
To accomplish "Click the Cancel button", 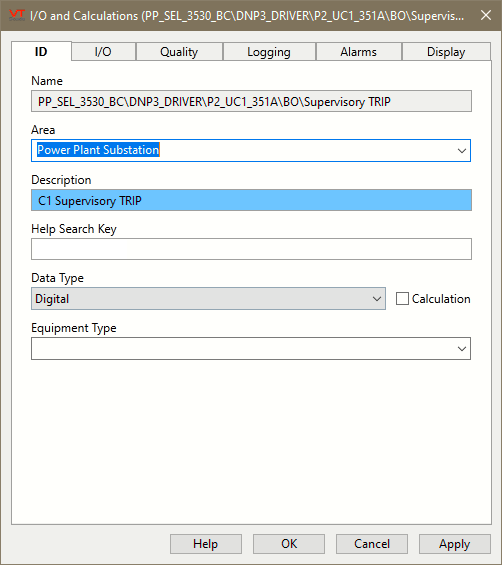I will click(x=372, y=544).
